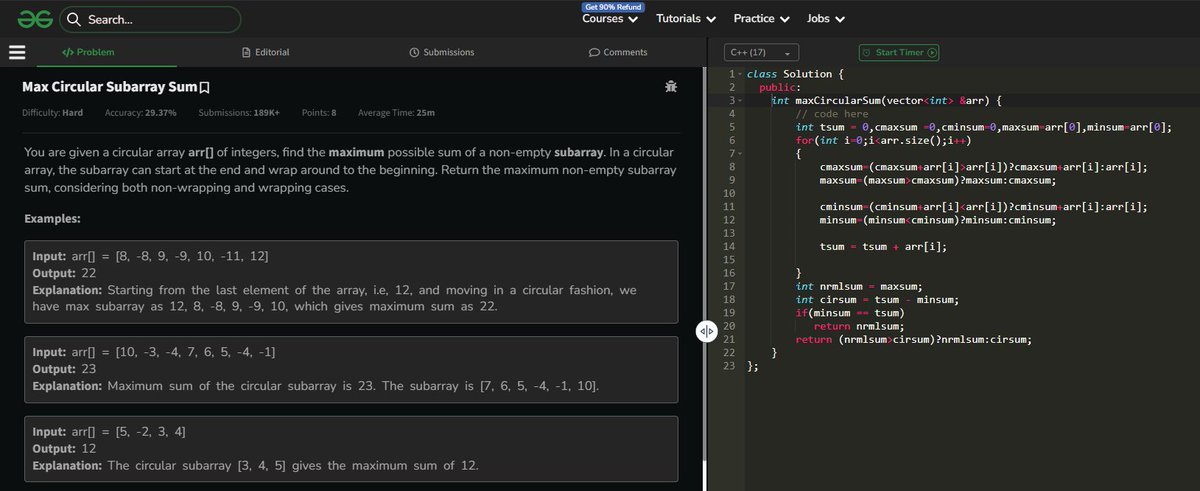Click the GeeksforGeeks logo
The image size is (1200, 491).
(34, 19)
